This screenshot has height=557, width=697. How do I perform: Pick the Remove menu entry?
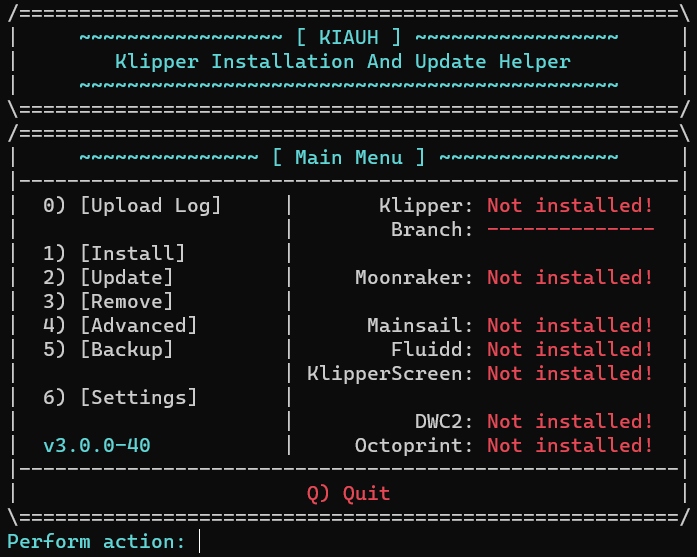coord(108,302)
